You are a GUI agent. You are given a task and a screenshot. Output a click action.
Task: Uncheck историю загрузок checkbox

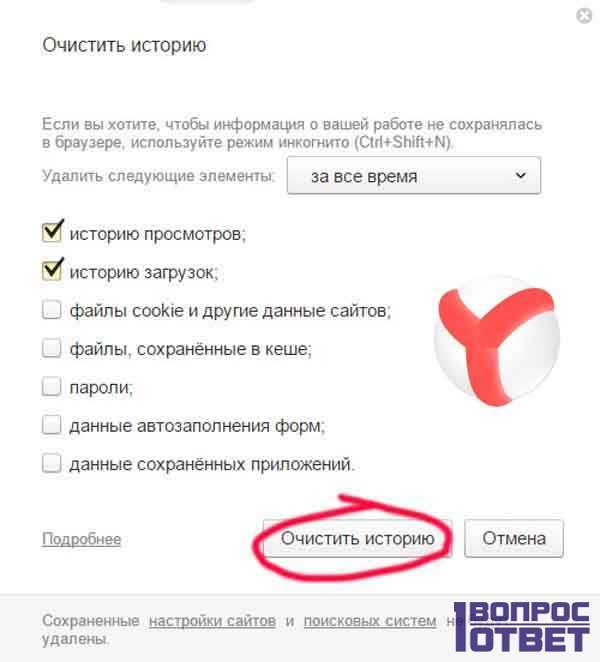(x=52, y=271)
